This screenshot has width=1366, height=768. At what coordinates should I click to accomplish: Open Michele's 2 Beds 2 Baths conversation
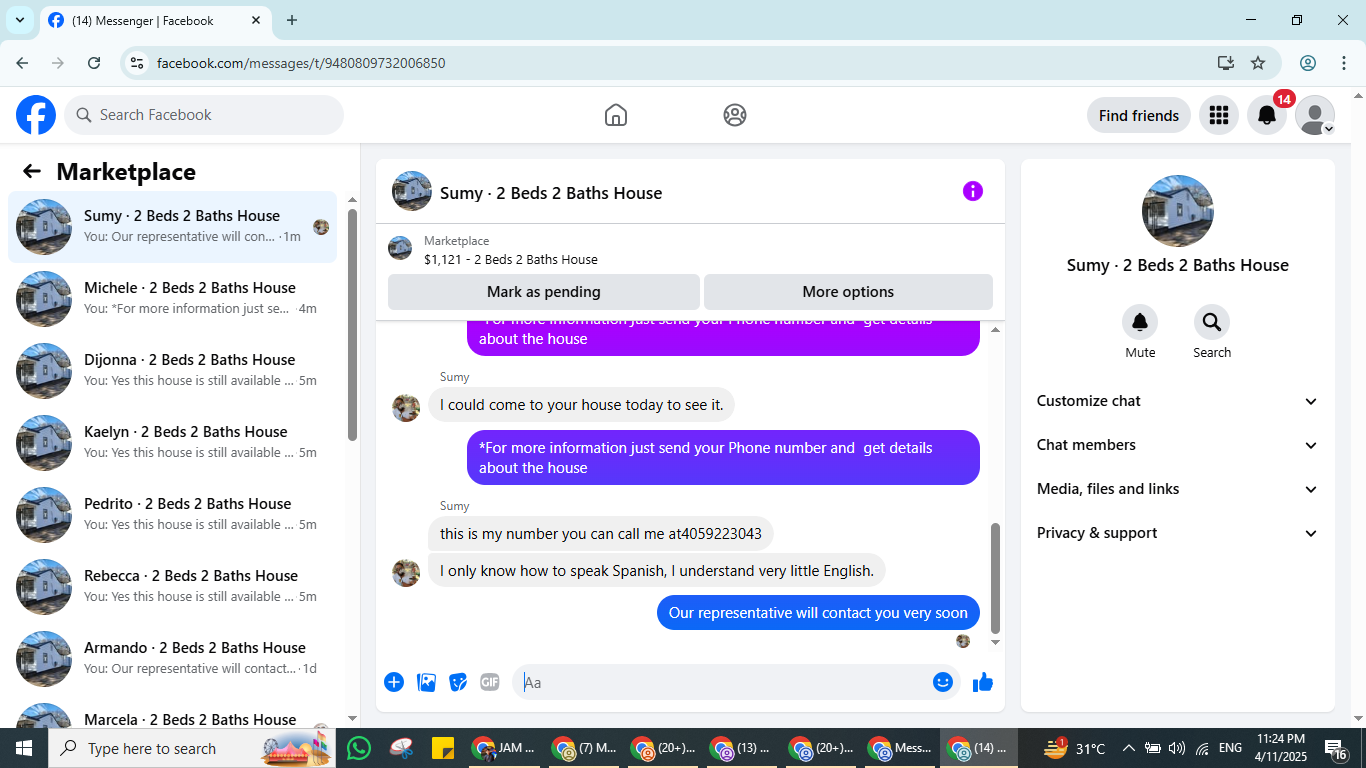173,299
